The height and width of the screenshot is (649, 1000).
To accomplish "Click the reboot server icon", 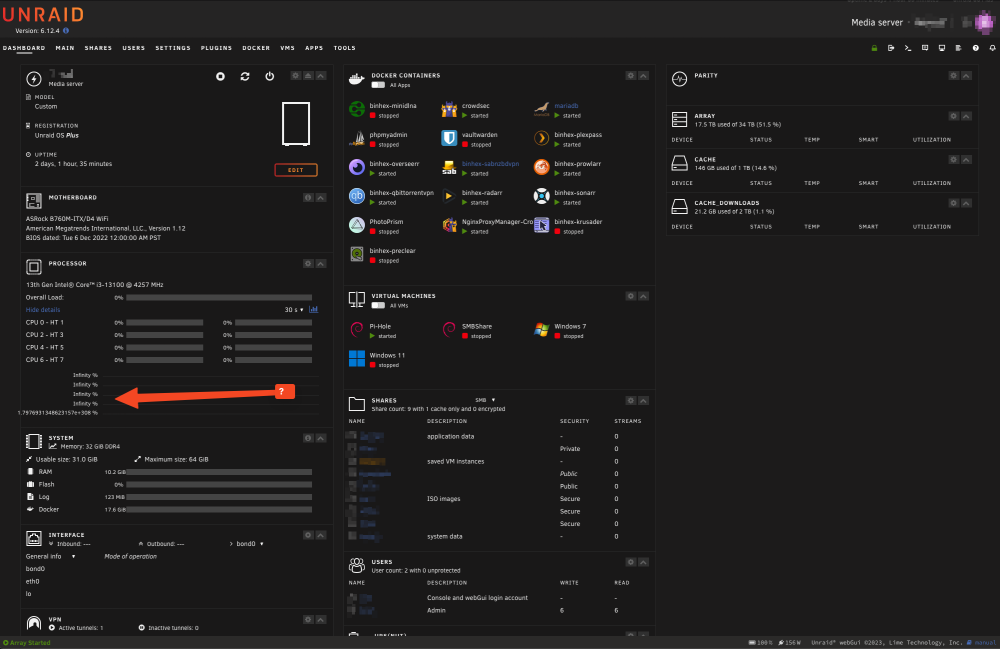I will (x=245, y=77).
